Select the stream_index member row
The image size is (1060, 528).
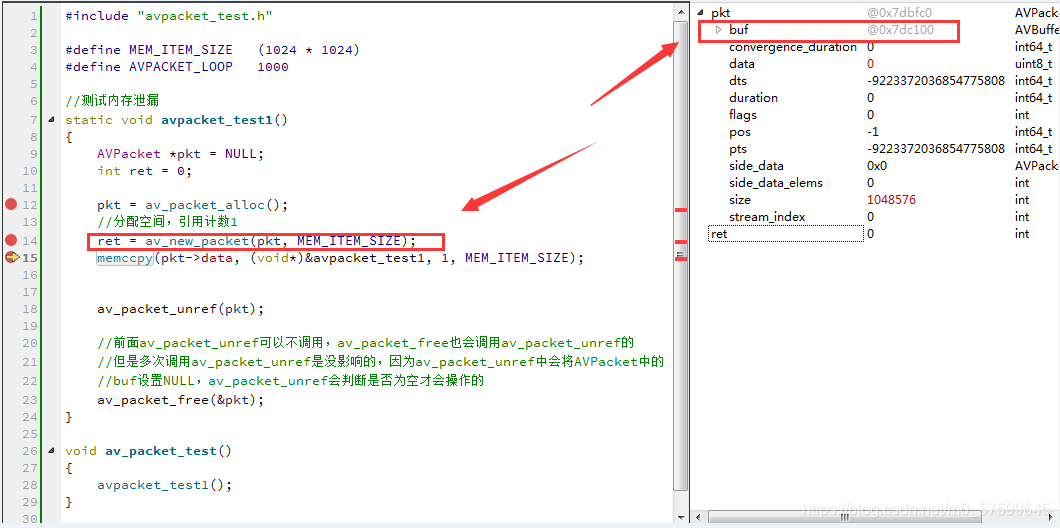pyautogui.click(x=877, y=216)
